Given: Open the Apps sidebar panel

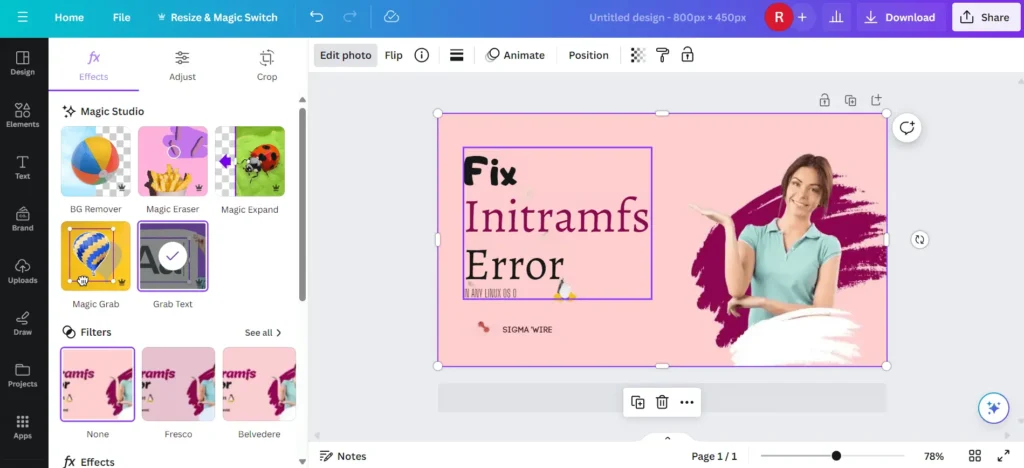Looking at the screenshot, I should click(x=23, y=427).
